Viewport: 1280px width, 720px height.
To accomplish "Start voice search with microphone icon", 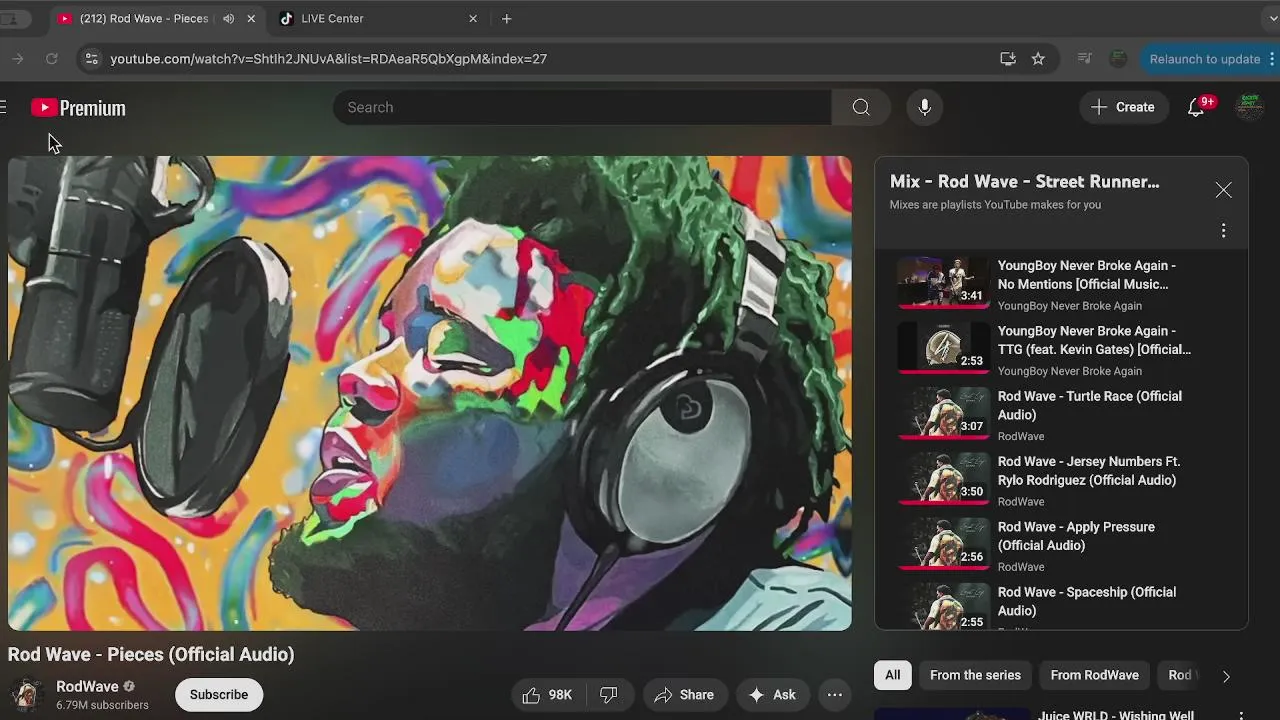I will pos(925,107).
